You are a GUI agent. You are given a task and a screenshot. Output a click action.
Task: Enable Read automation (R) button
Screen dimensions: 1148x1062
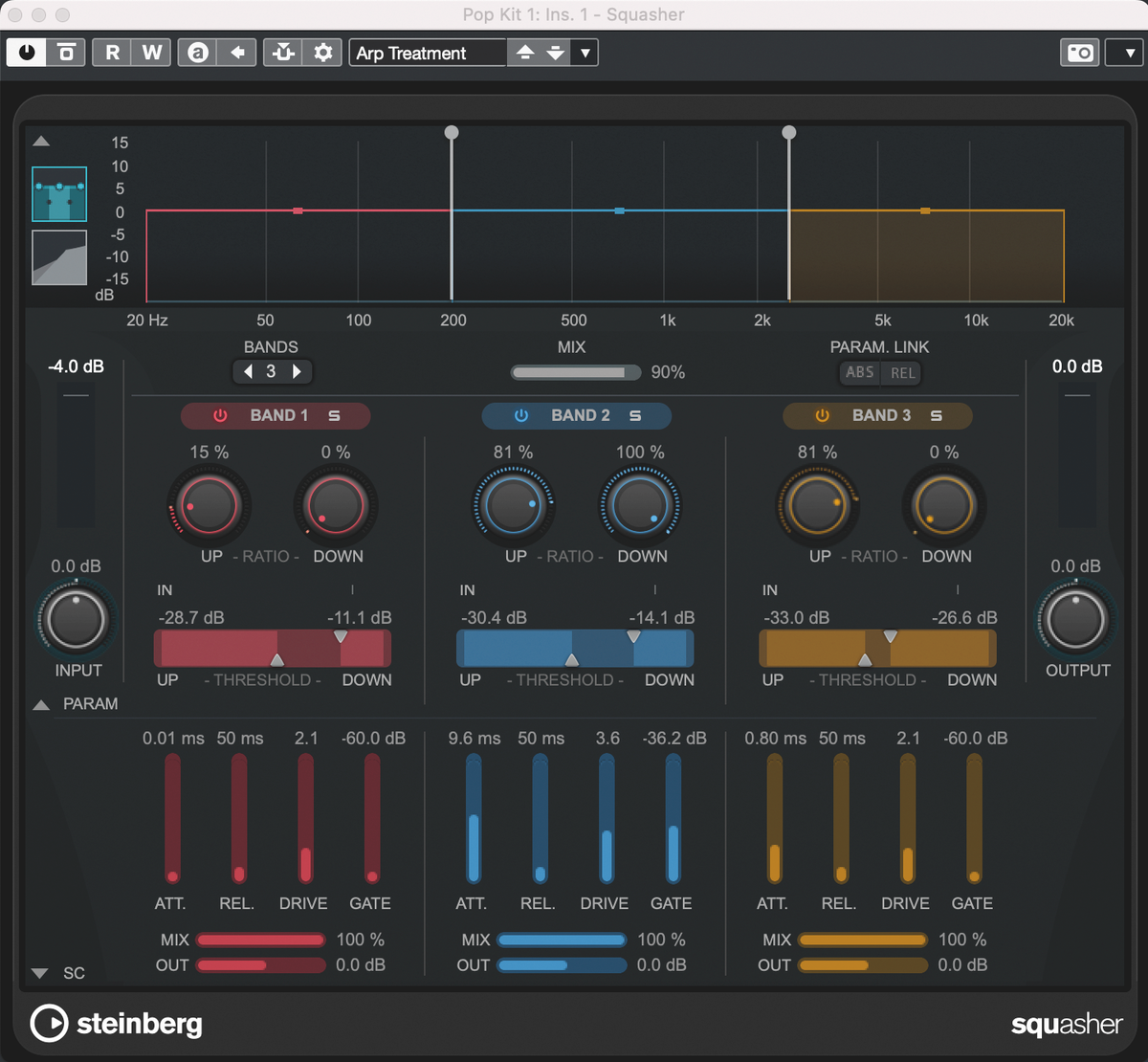click(112, 52)
